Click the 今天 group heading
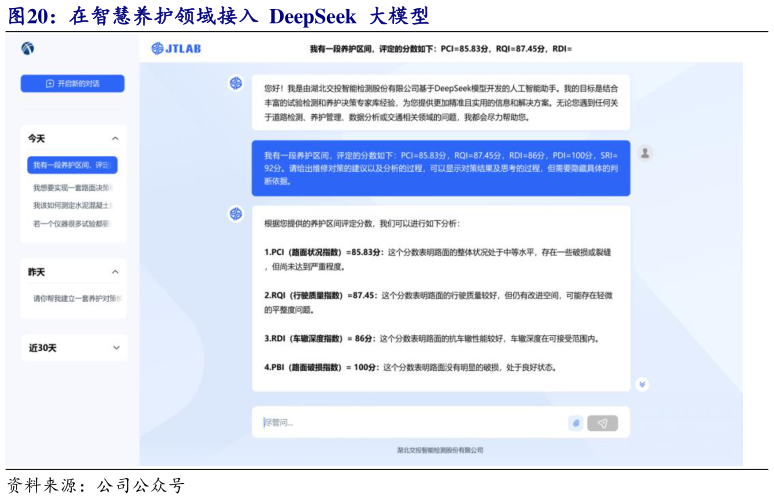The height and width of the screenshot is (499, 774). click(37, 139)
